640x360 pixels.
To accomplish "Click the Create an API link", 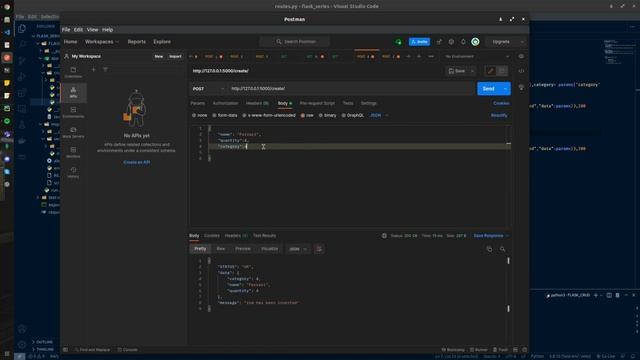I will coord(136,162).
